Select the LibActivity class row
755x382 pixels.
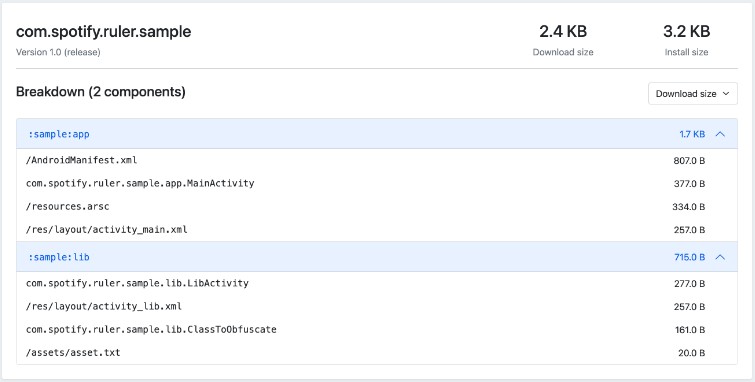pyautogui.click(x=377, y=283)
